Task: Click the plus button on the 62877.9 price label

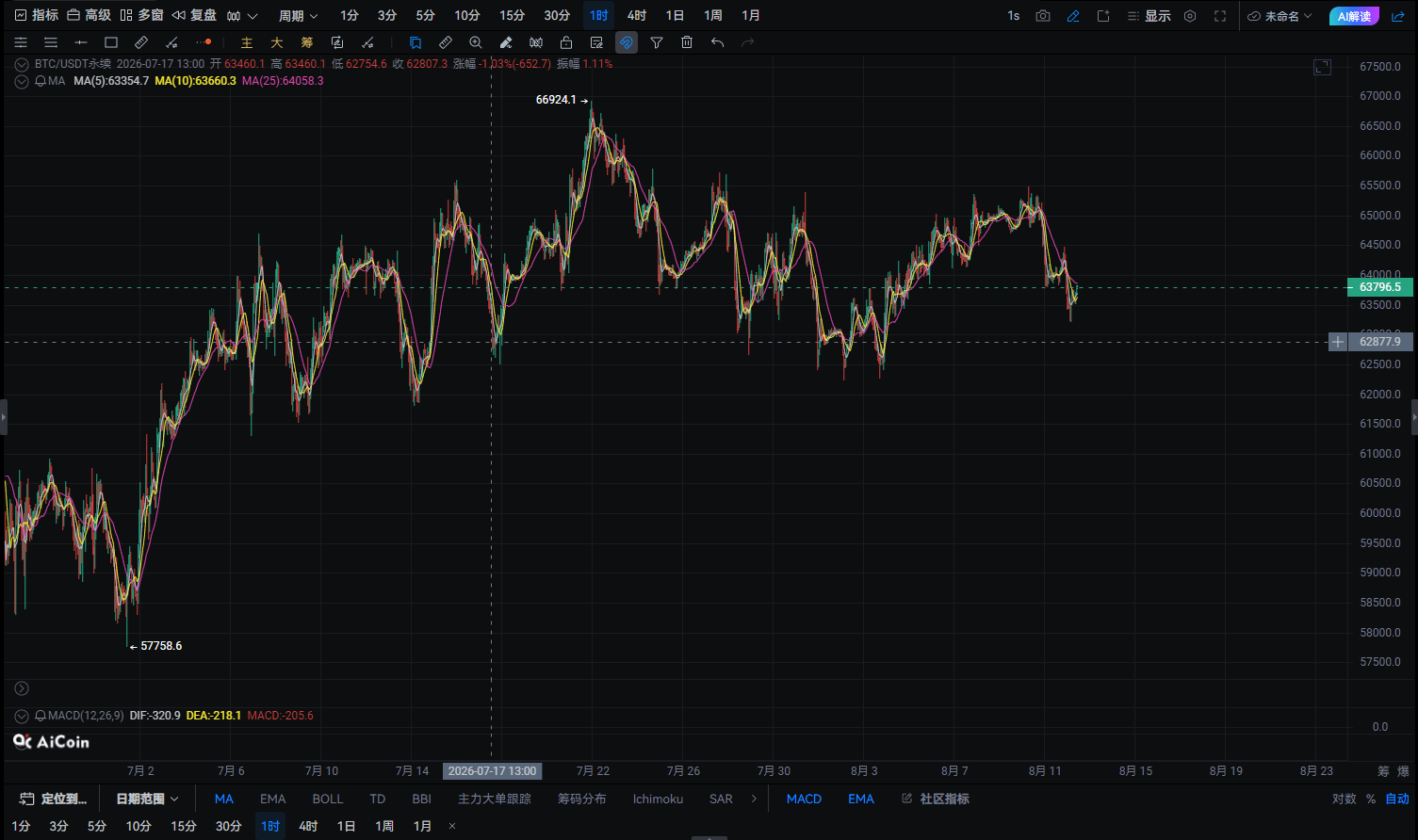Action: 1337,342
